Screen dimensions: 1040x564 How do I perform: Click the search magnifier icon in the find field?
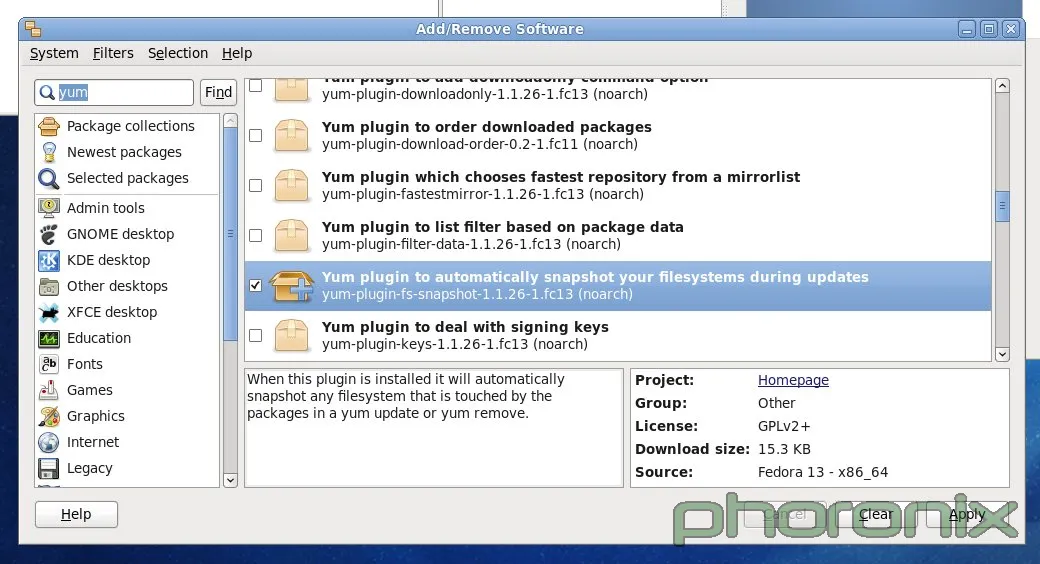tap(46, 92)
